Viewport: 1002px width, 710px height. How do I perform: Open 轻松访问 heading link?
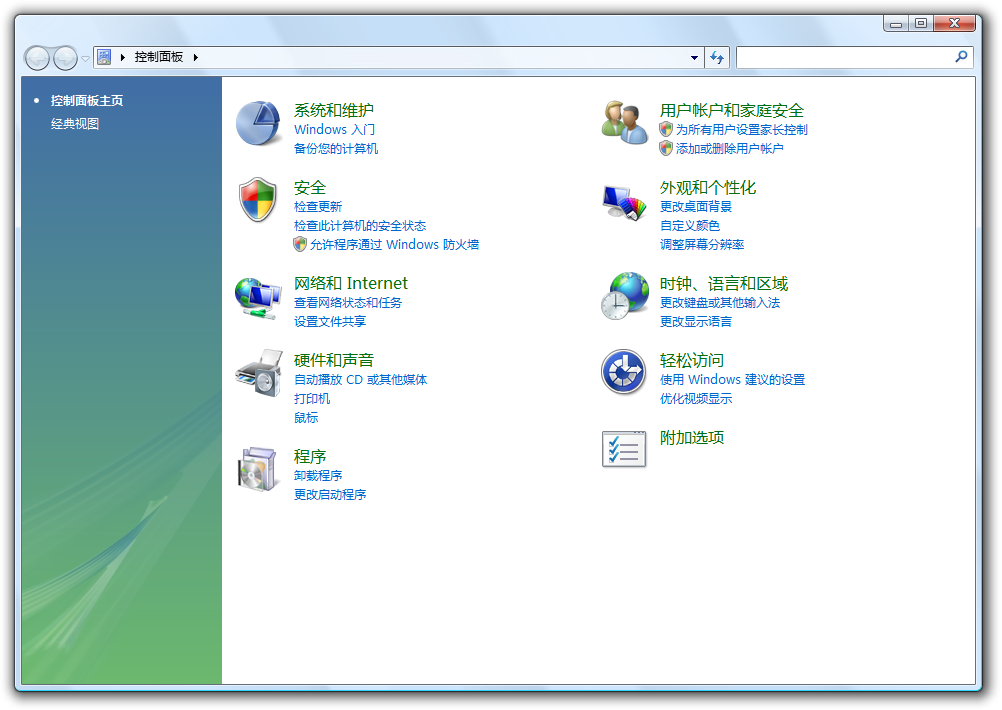click(x=692, y=360)
